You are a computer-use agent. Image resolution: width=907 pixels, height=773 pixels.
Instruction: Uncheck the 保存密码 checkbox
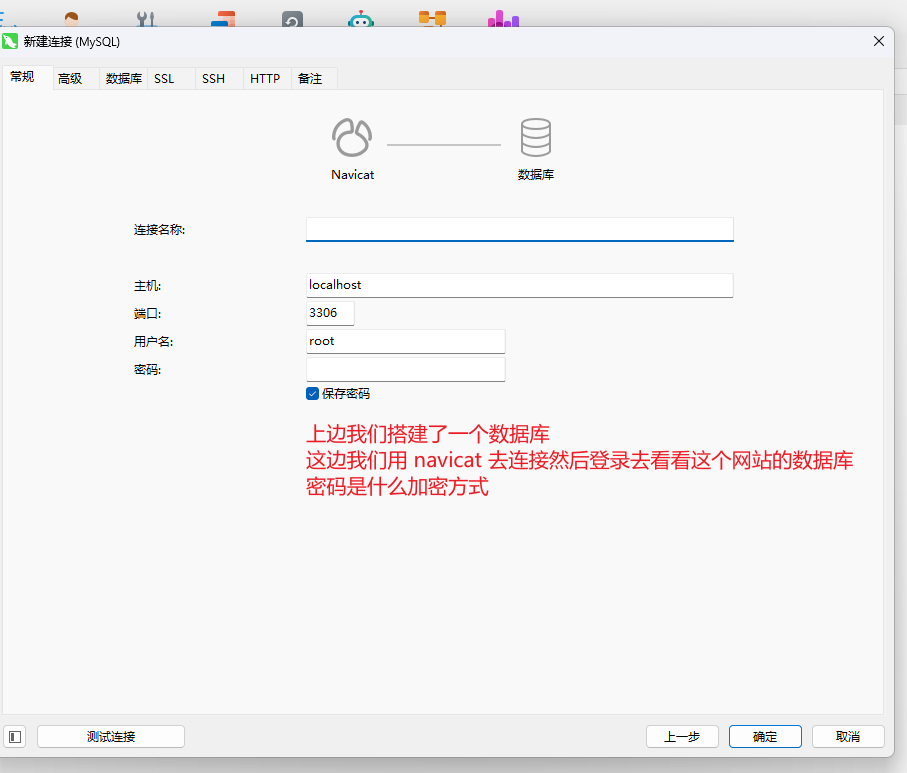click(312, 393)
